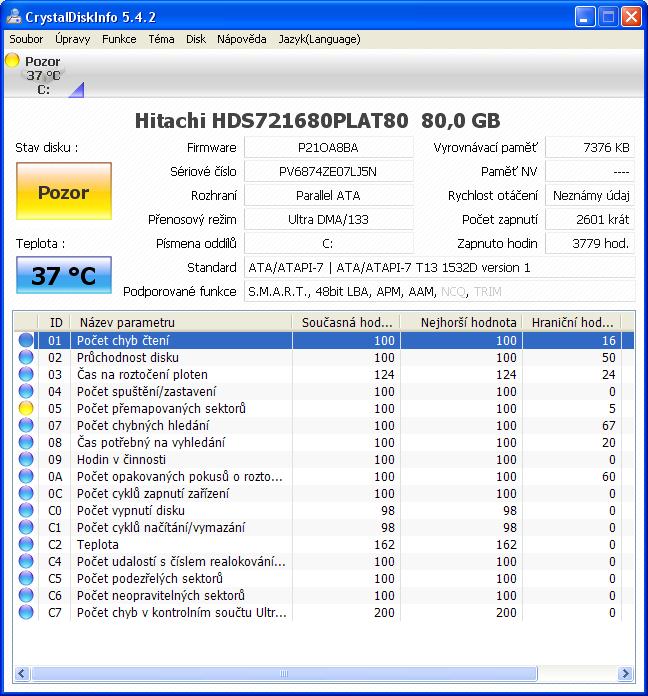Open the Soubor menu
648x696 pixels.
pyautogui.click(x=26, y=39)
